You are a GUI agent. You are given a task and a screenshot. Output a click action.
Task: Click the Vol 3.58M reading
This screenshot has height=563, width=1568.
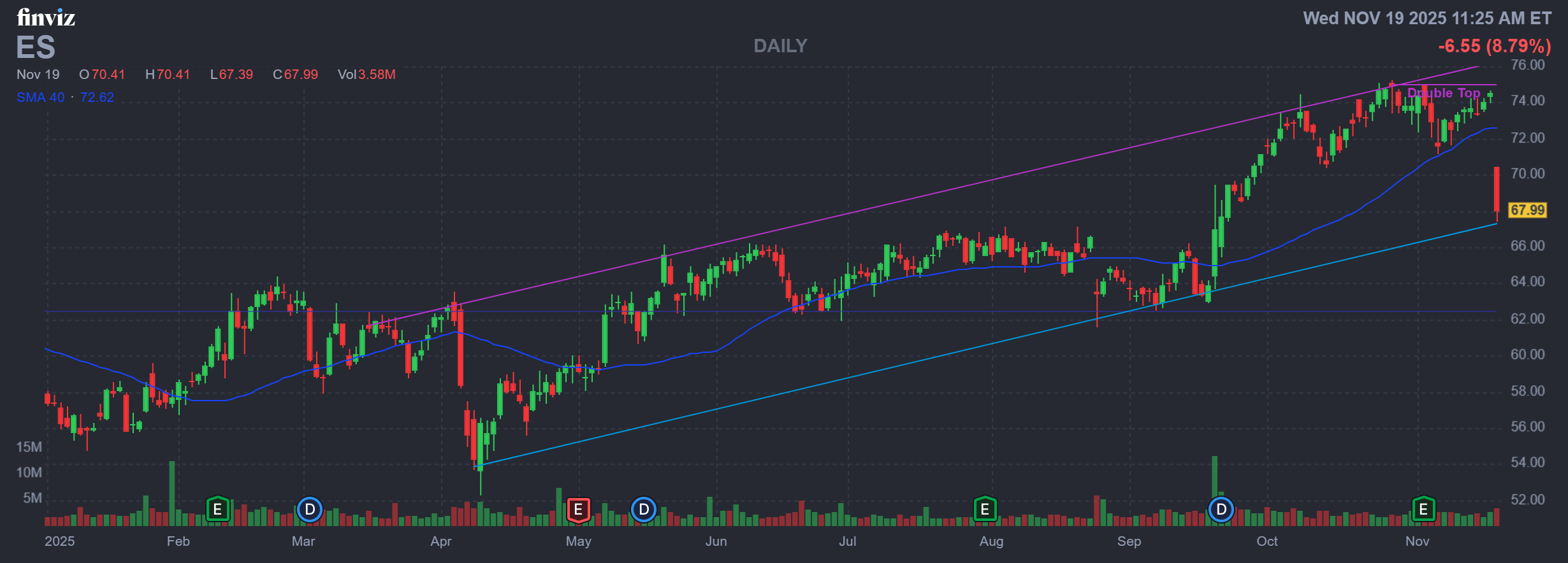(367, 75)
